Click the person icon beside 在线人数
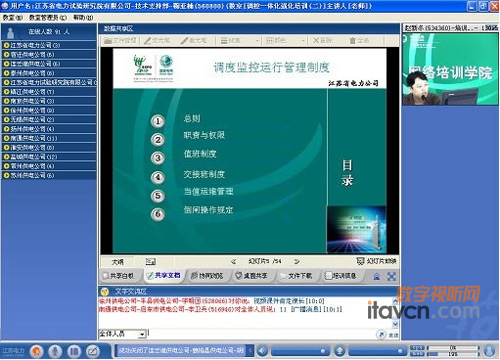500x360 pixels. tap(10, 32)
